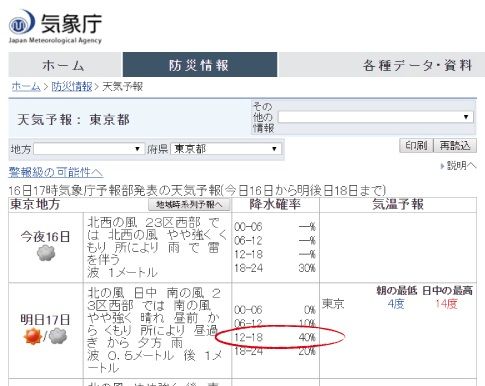The height and width of the screenshot is (386, 485).
Task: Click the 気温予報 column header
Action: (x=398, y=204)
